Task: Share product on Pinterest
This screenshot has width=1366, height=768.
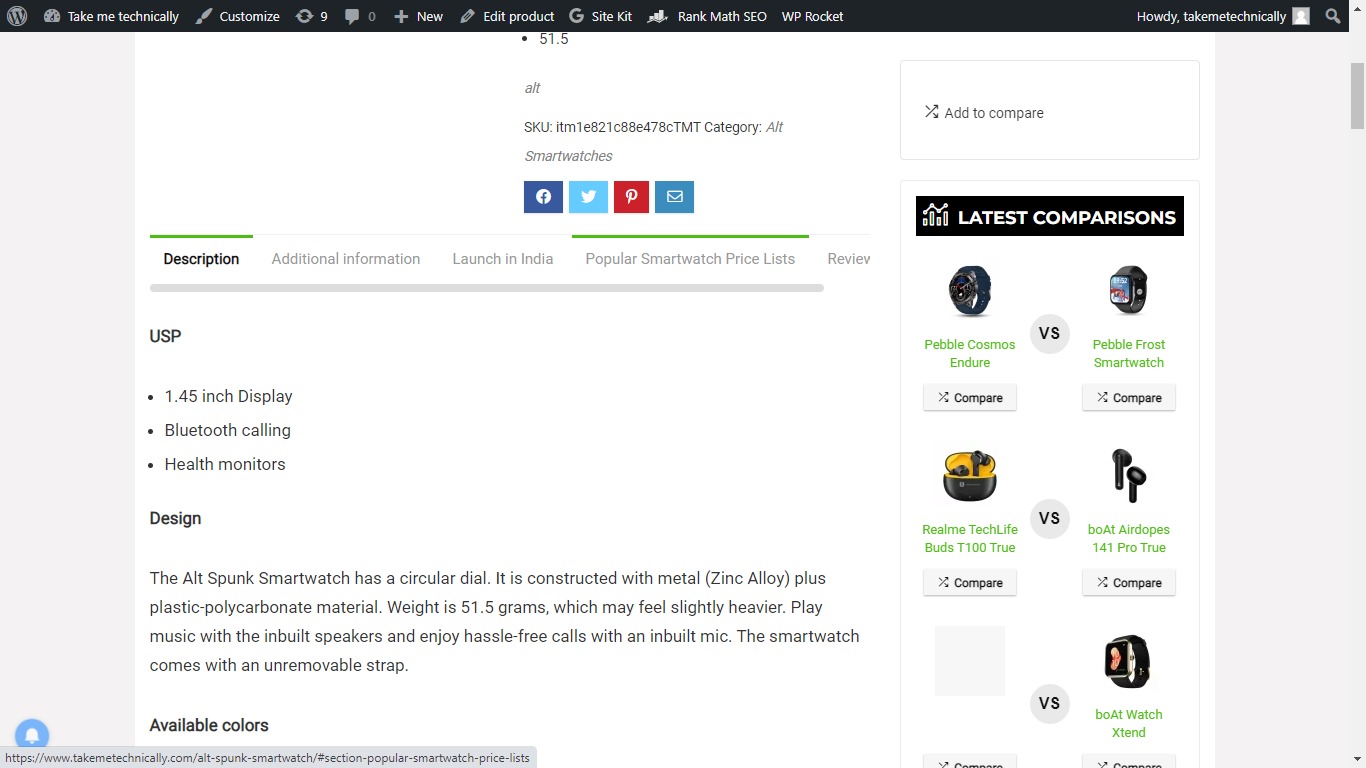Action: [632, 197]
